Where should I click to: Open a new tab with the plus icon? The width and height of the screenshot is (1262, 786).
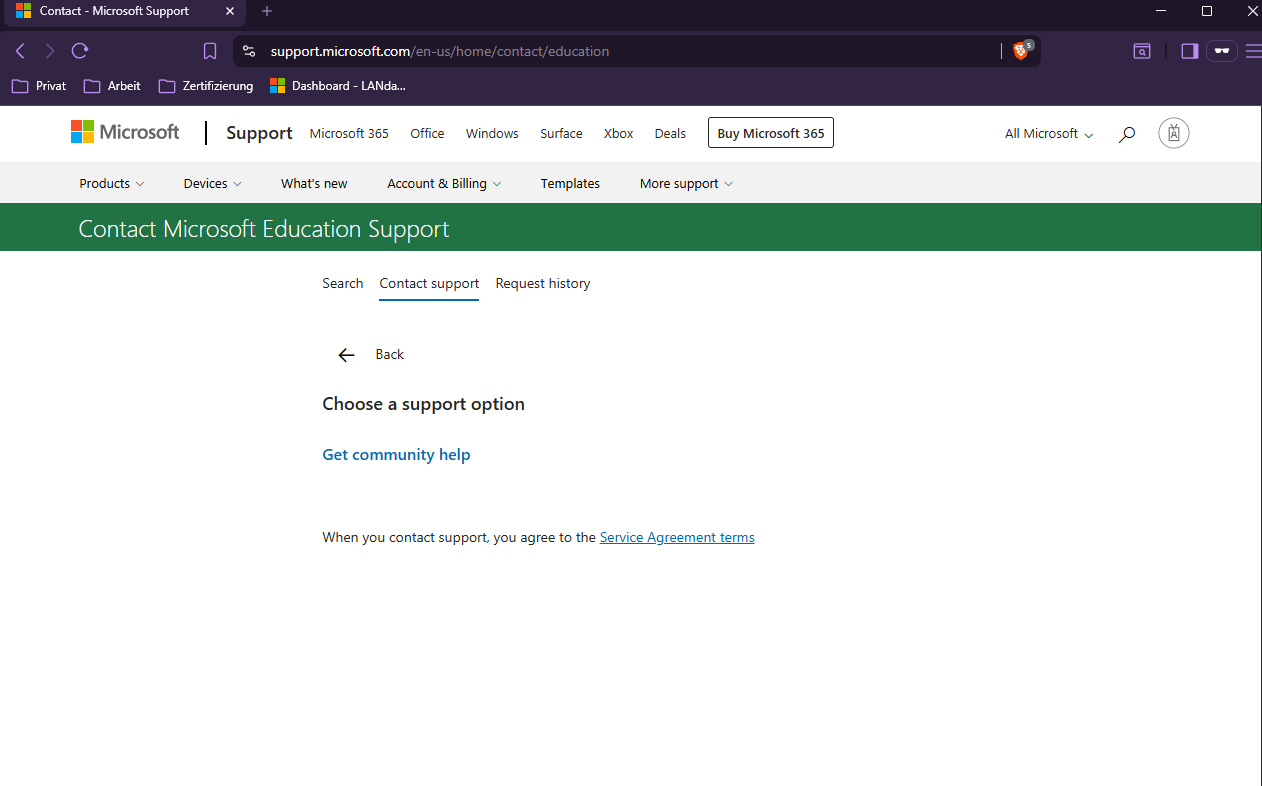[267, 11]
